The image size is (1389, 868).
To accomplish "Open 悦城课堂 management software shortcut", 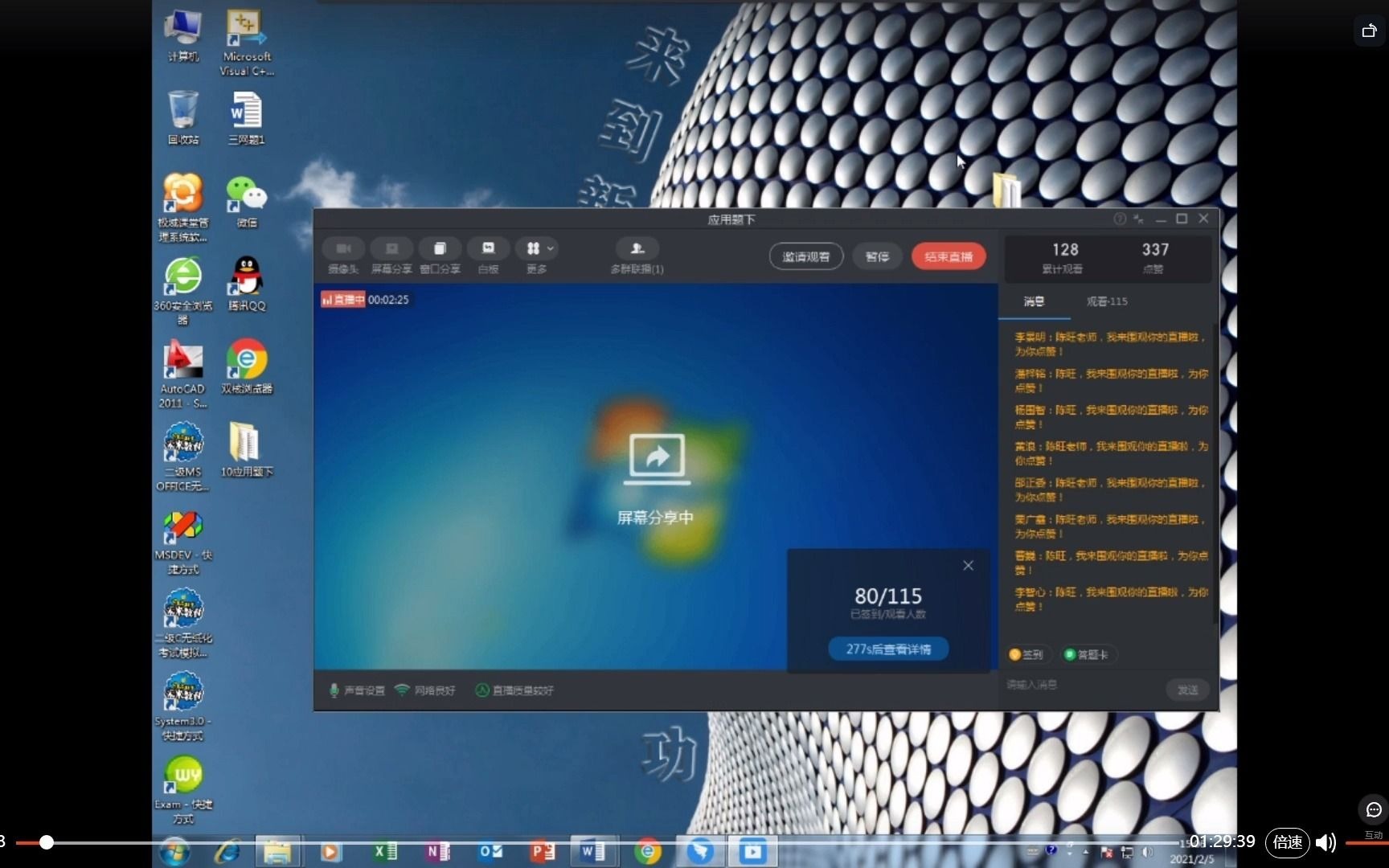I will pyautogui.click(x=183, y=207).
